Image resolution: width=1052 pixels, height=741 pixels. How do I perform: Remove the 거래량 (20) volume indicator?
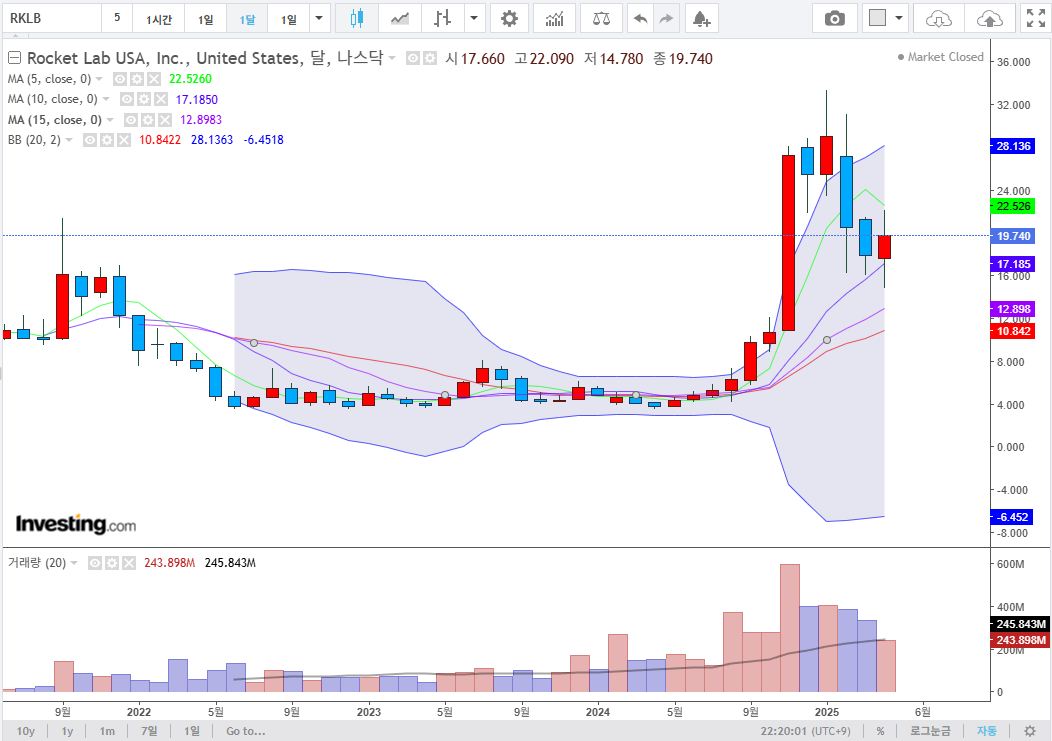(129, 563)
